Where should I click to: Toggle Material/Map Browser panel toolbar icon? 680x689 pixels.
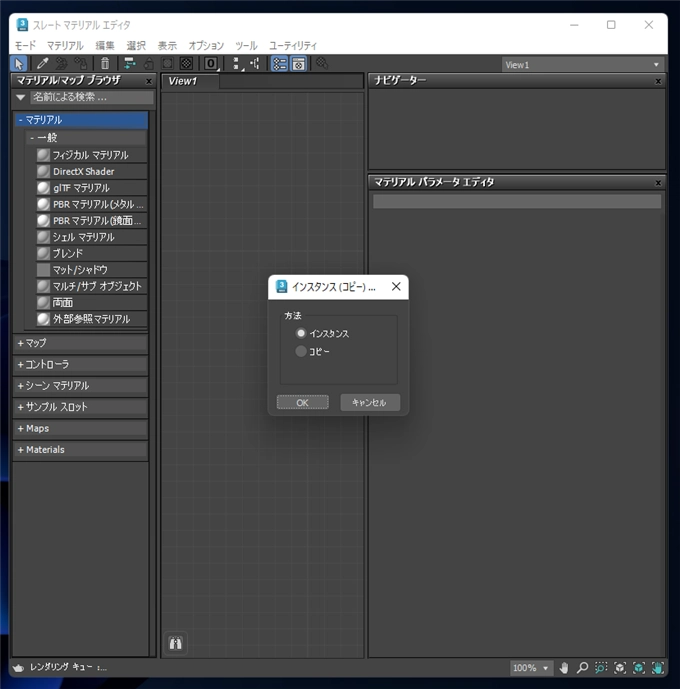pos(279,64)
